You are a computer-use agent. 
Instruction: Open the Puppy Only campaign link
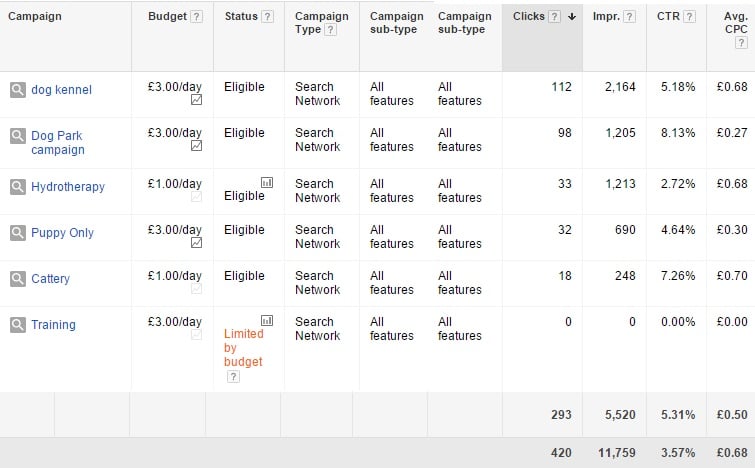(63, 233)
